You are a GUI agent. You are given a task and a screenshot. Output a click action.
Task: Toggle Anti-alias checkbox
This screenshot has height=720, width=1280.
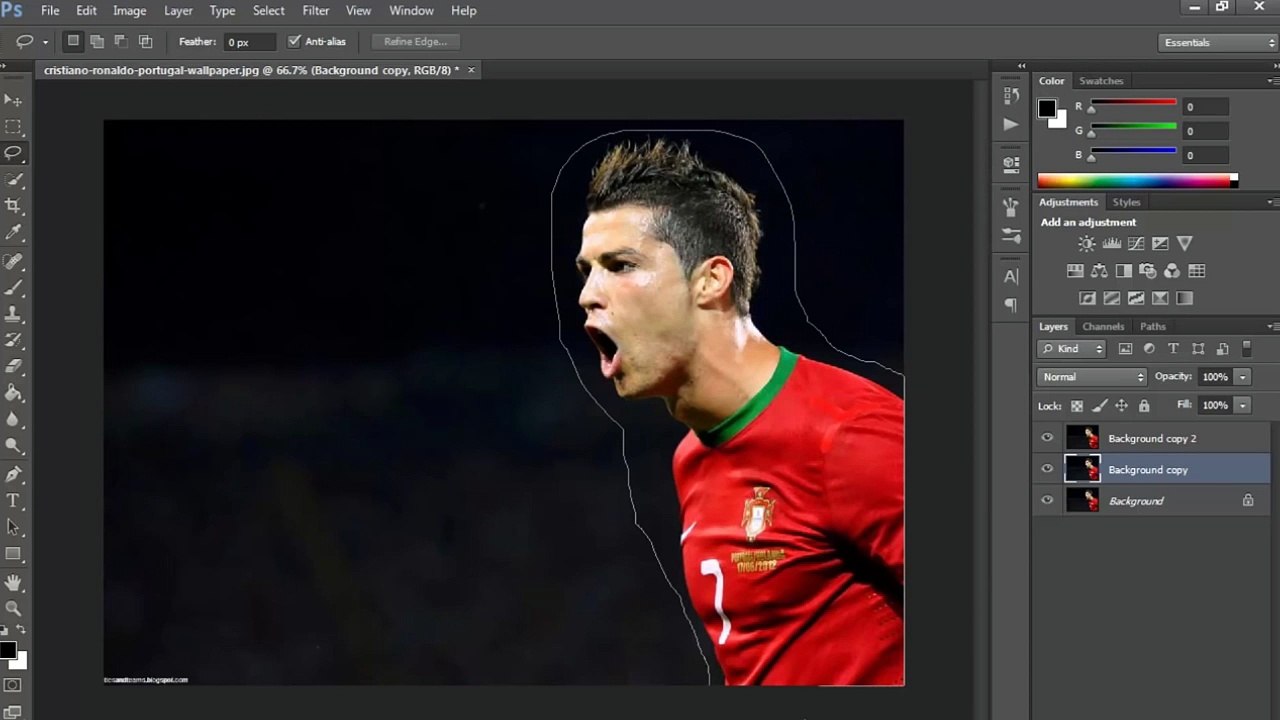(294, 41)
